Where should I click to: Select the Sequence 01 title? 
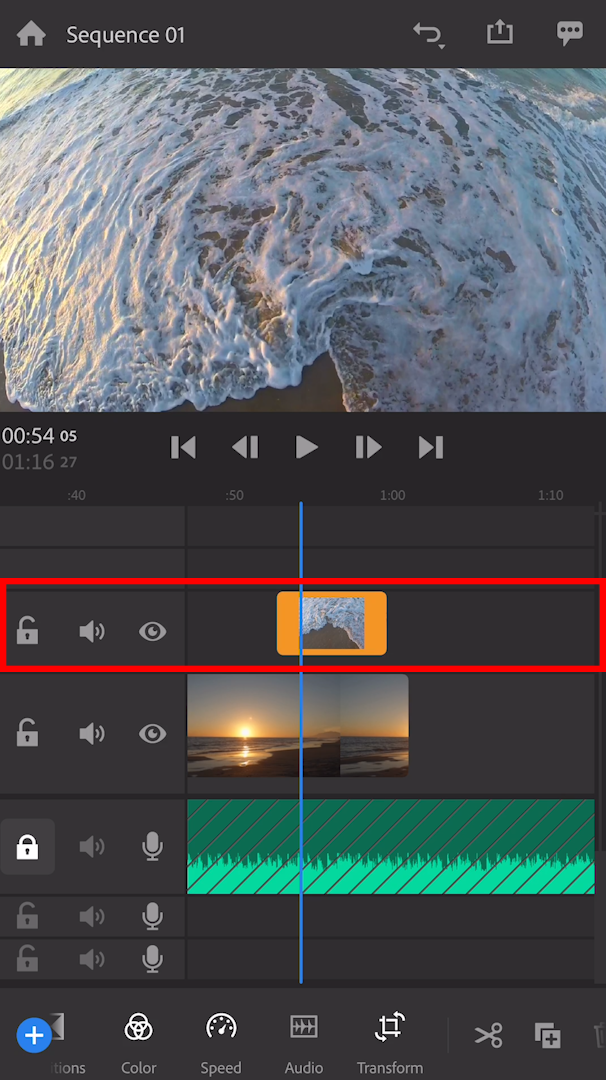click(125, 35)
